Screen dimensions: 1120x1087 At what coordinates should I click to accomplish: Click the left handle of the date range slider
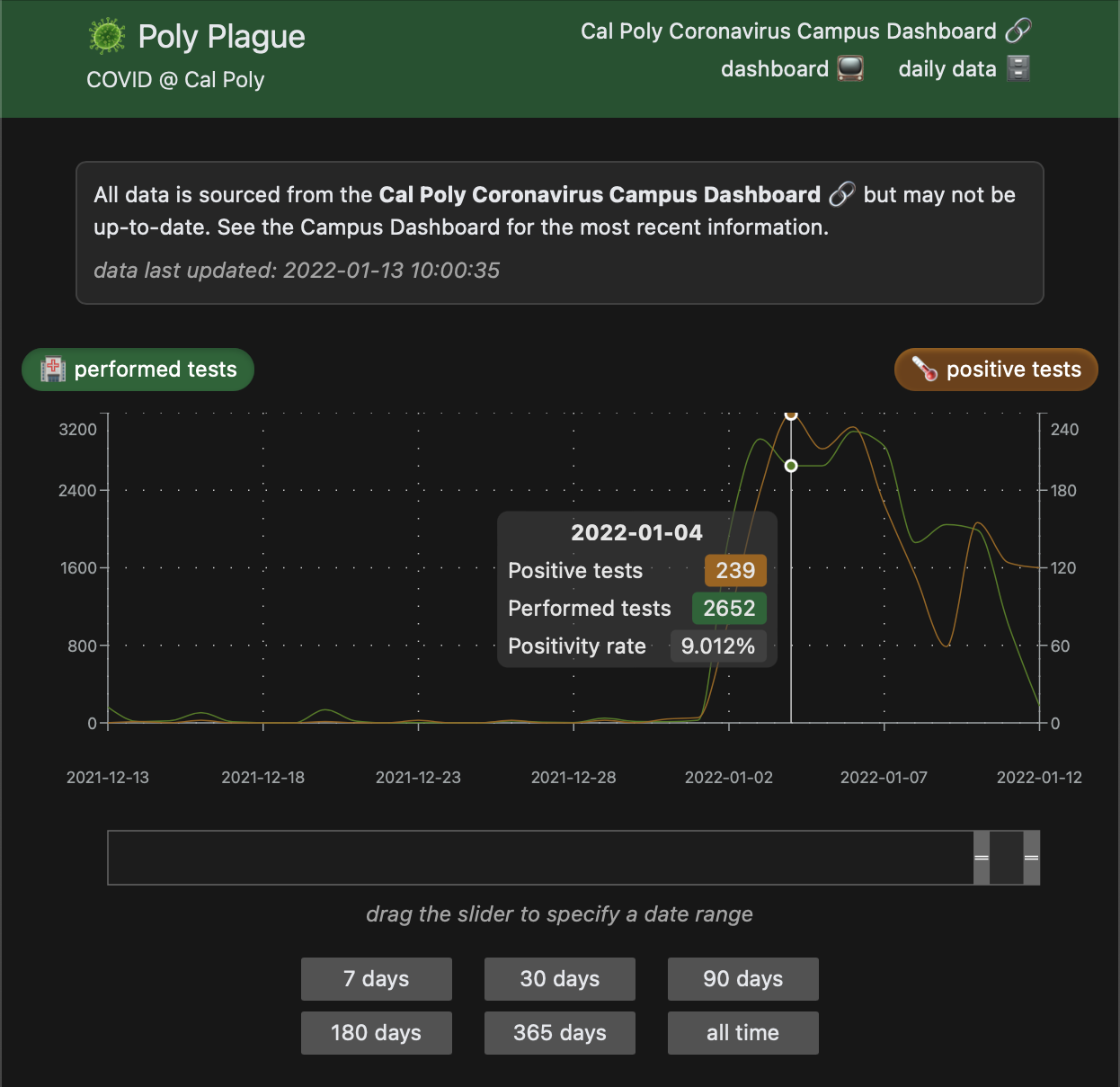click(980, 858)
